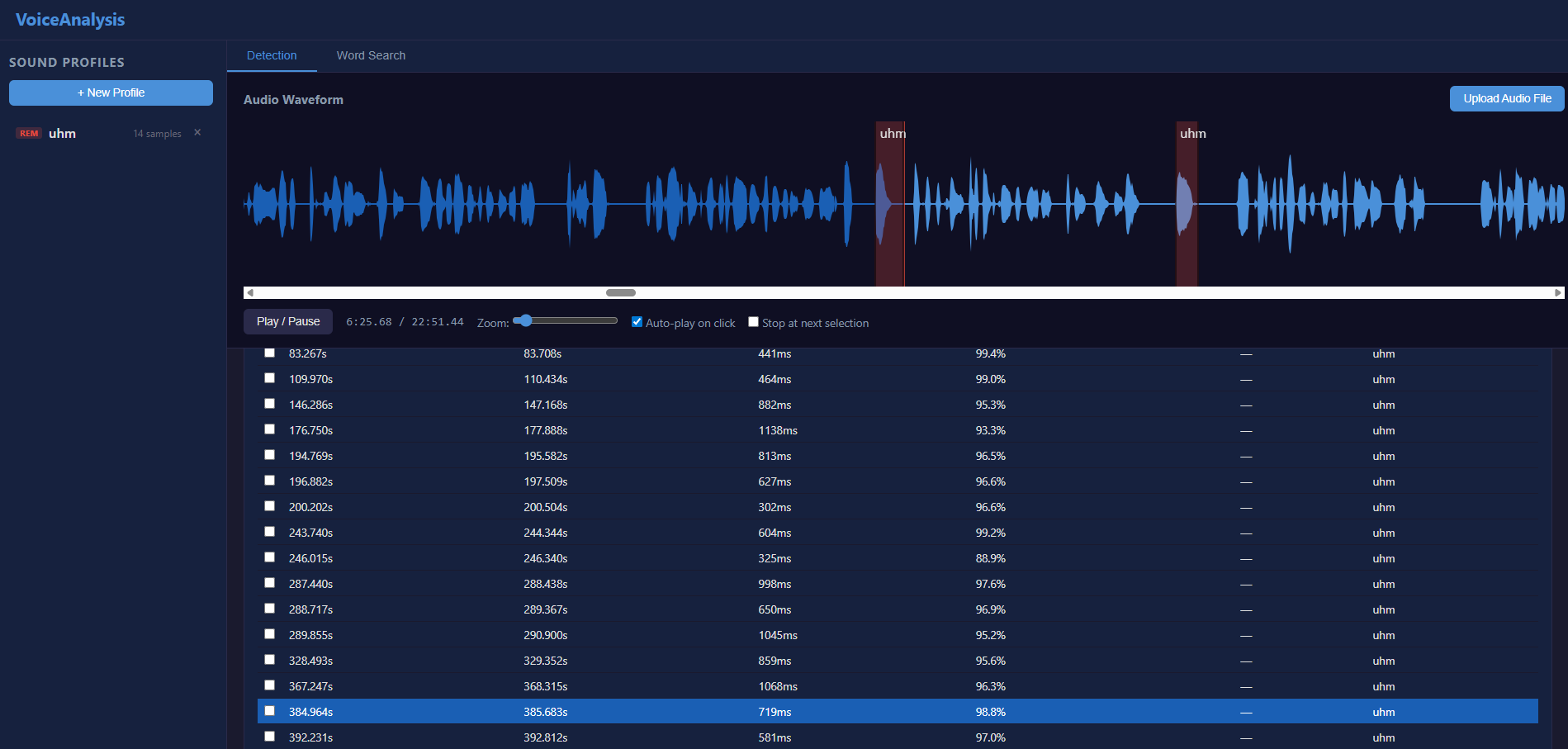Click the 97.6% confidence cell

(x=991, y=584)
